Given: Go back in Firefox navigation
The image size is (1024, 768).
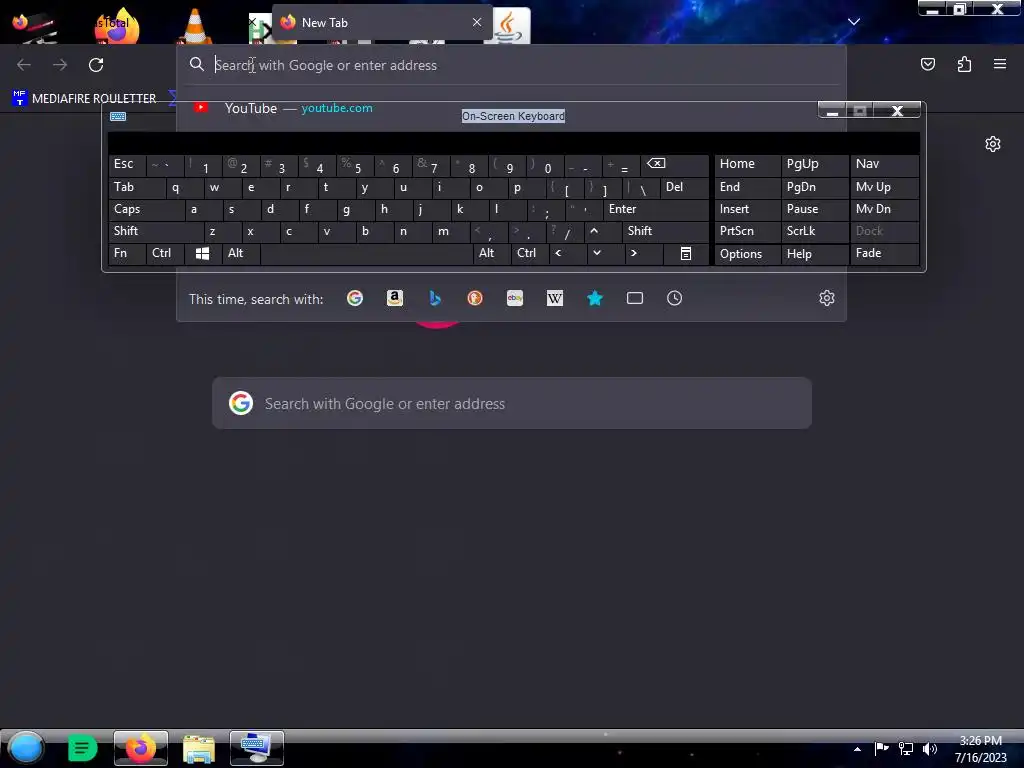Looking at the screenshot, I should pyautogui.click(x=24, y=65).
